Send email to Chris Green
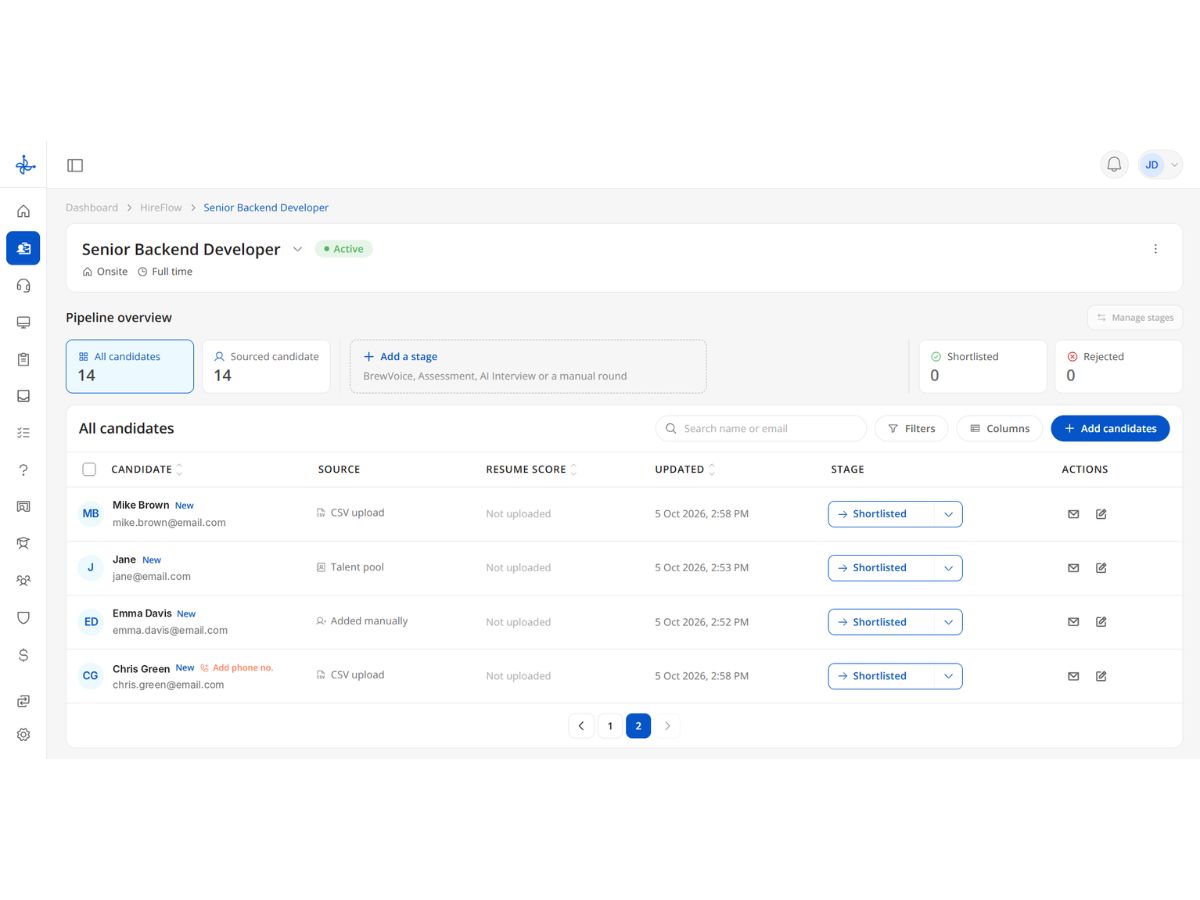This screenshot has width=1200, height=900. point(1073,676)
